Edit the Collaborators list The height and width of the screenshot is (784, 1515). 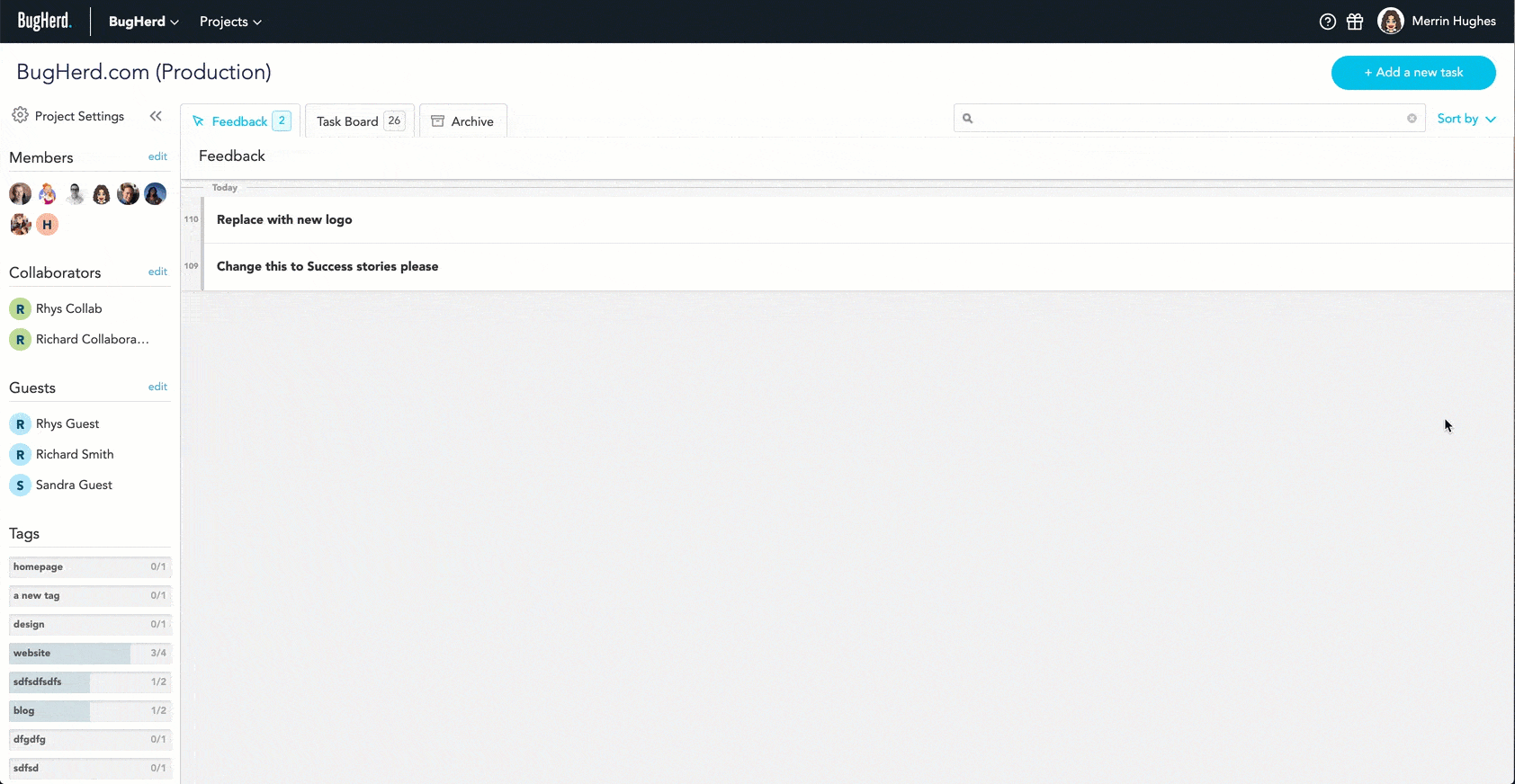coord(157,272)
